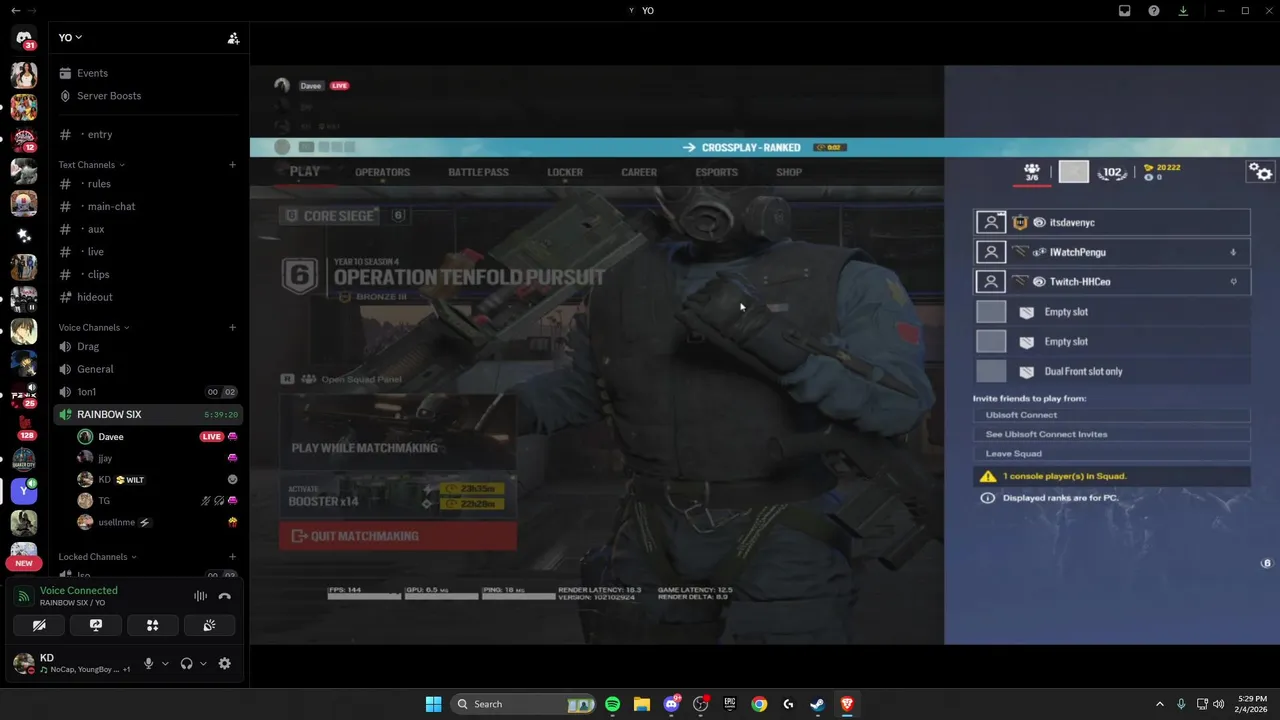
Task: Open the Discord inbox icon
Action: click(x=1125, y=11)
